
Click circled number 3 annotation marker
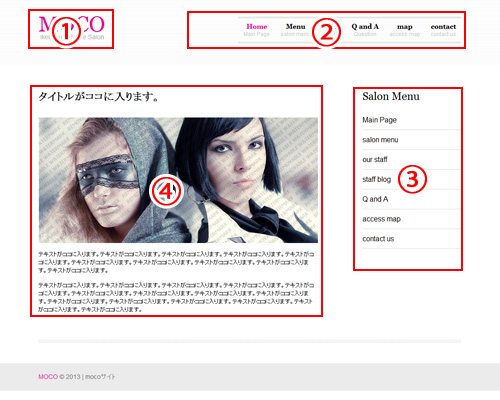click(x=412, y=179)
